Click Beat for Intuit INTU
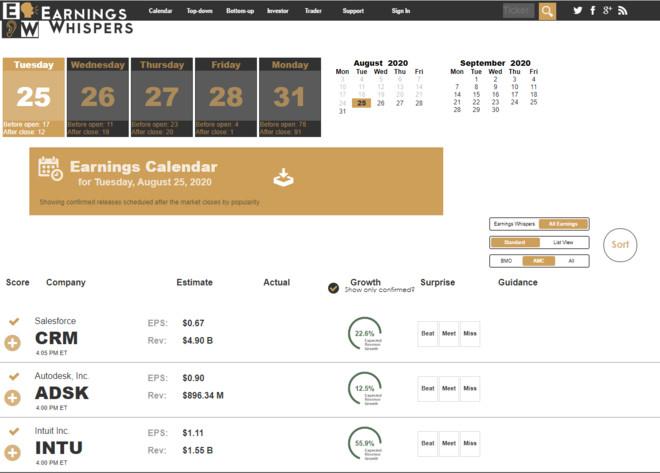 [428, 444]
